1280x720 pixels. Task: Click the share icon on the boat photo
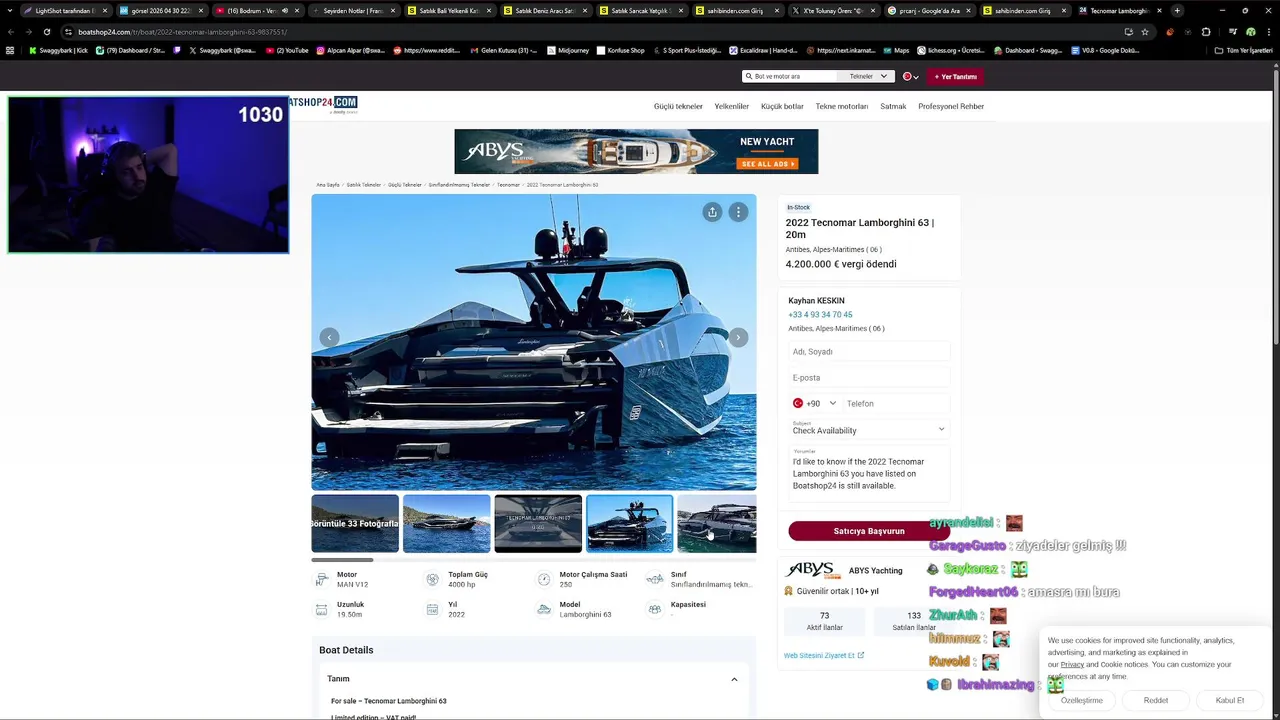[712, 212]
